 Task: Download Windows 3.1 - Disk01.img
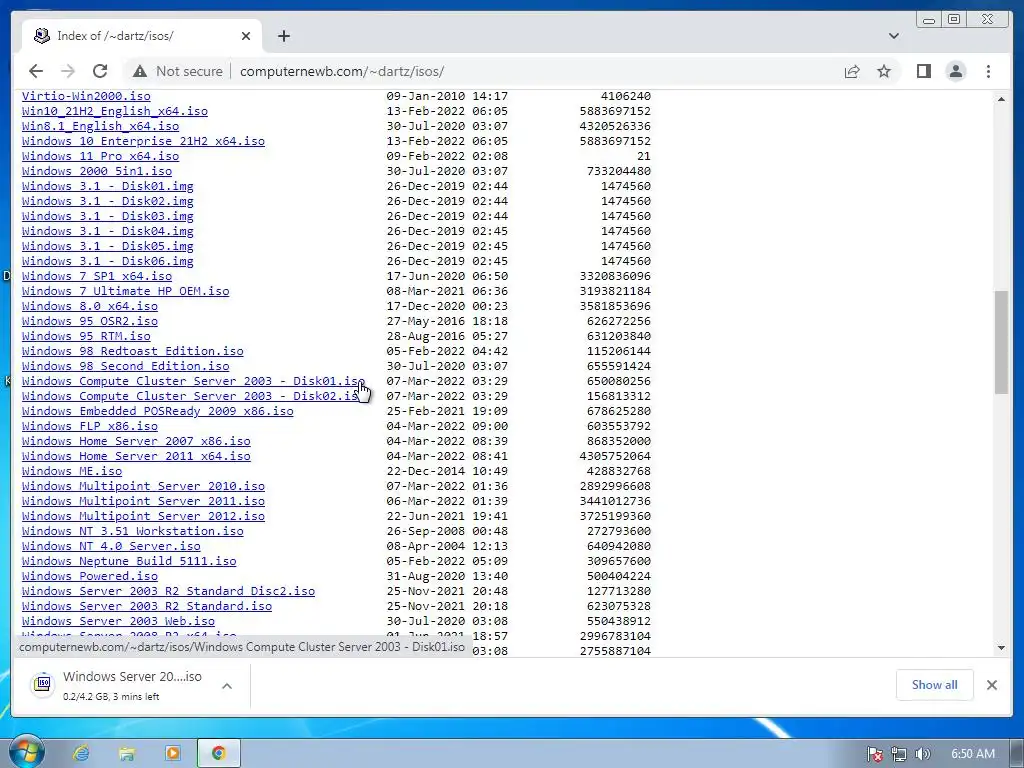click(108, 186)
